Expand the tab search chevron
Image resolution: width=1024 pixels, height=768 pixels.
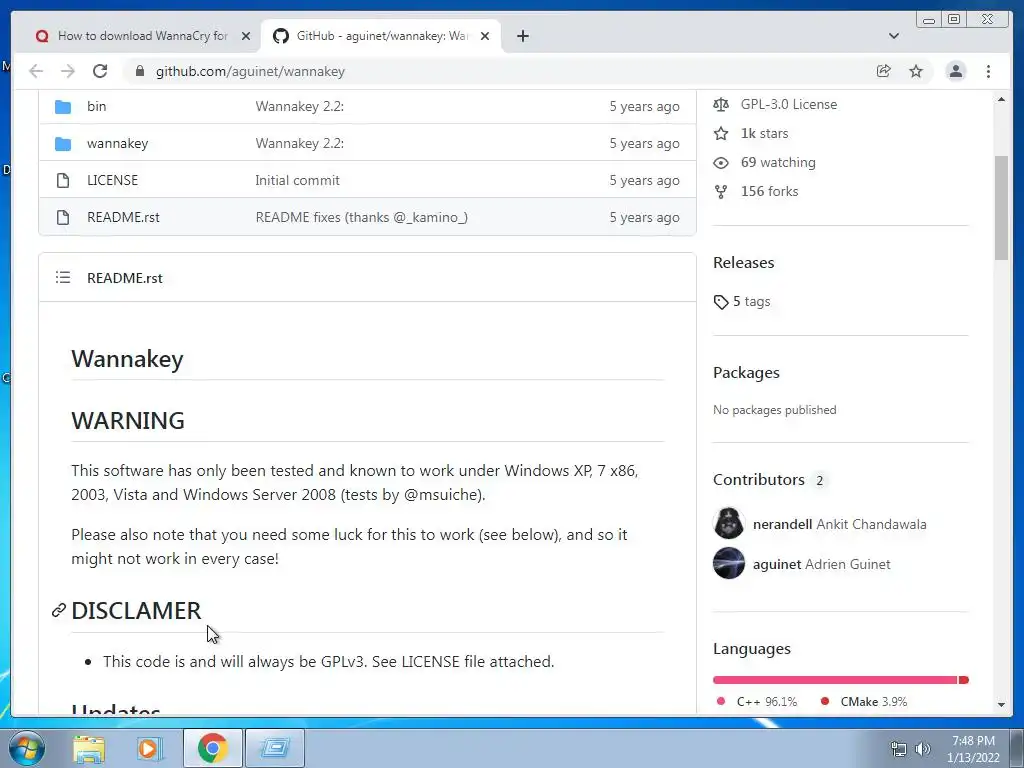[x=894, y=36]
